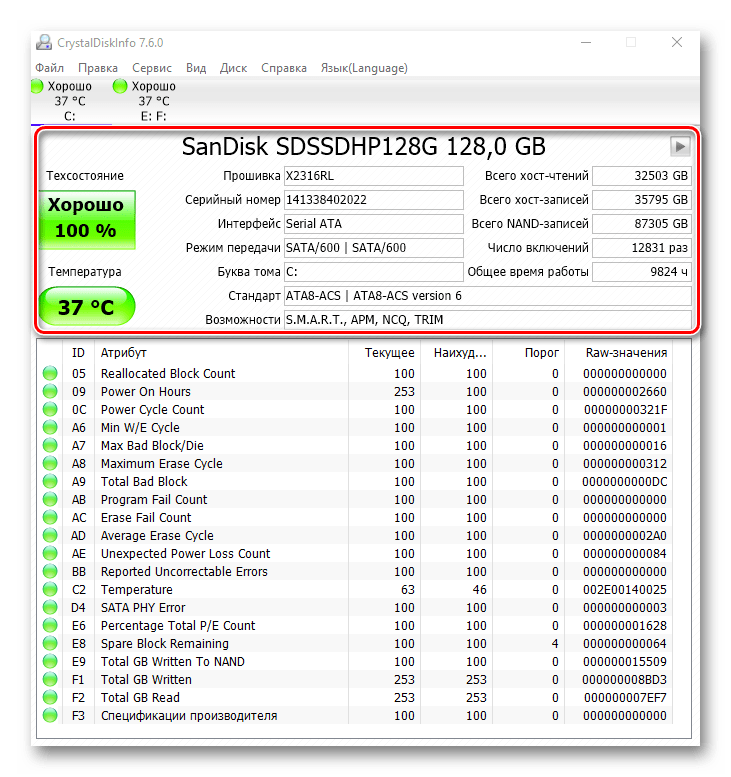Image resolution: width=731 pixels, height=777 pixels.
Task: Click next disk arrow button
Action: (x=680, y=146)
